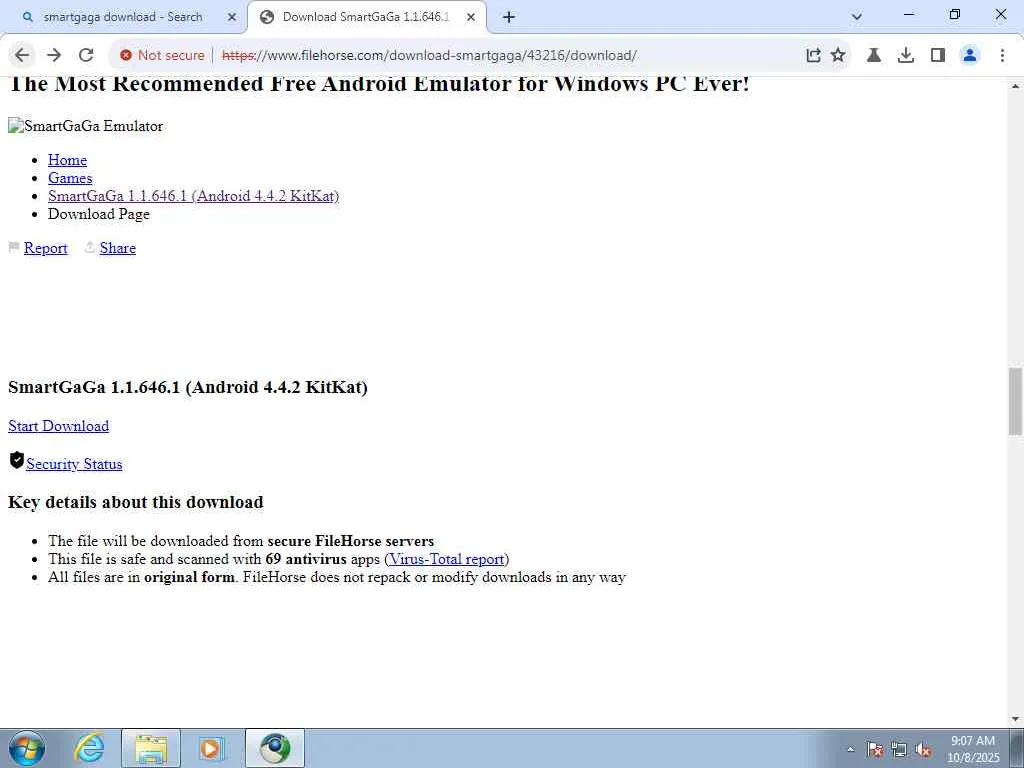The height and width of the screenshot is (768, 1024).
Task: Close the smartgaga download Search tab
Action: coord(232,17)
